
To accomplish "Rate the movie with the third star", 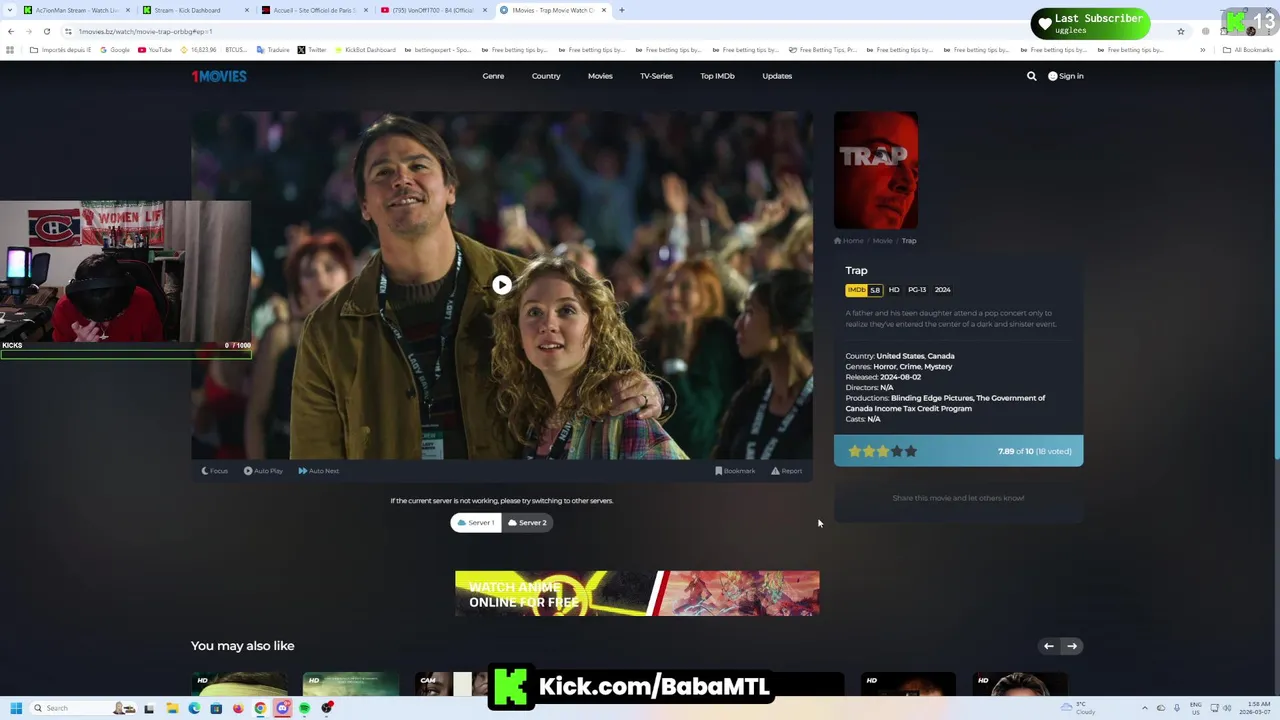I will click(x=883, y=451).
